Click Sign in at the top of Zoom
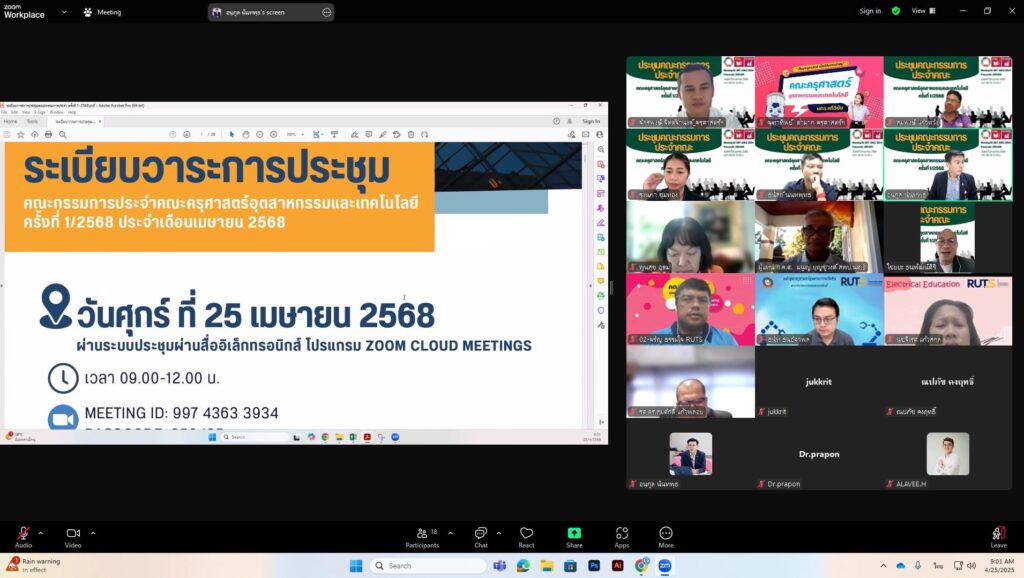This screenshot has width=1024, height=578. (870, 11)
